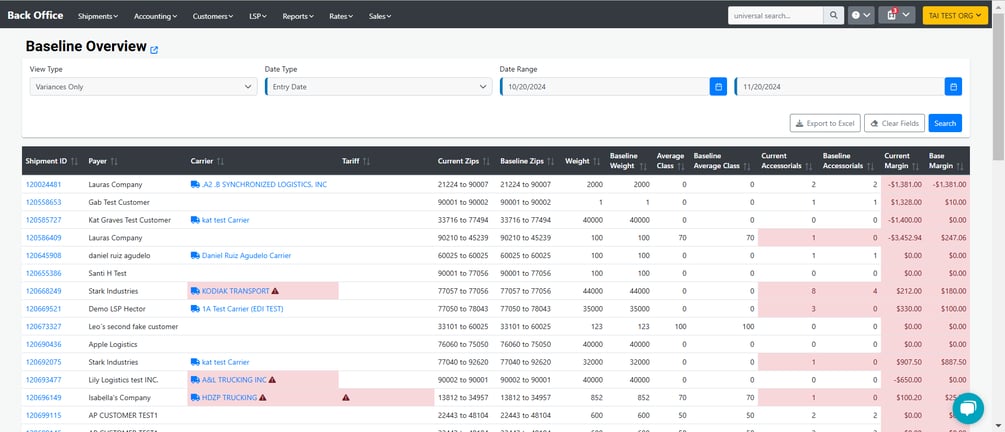
Task: Sort by Shipment ID column arrows
Action: point(74,162)
